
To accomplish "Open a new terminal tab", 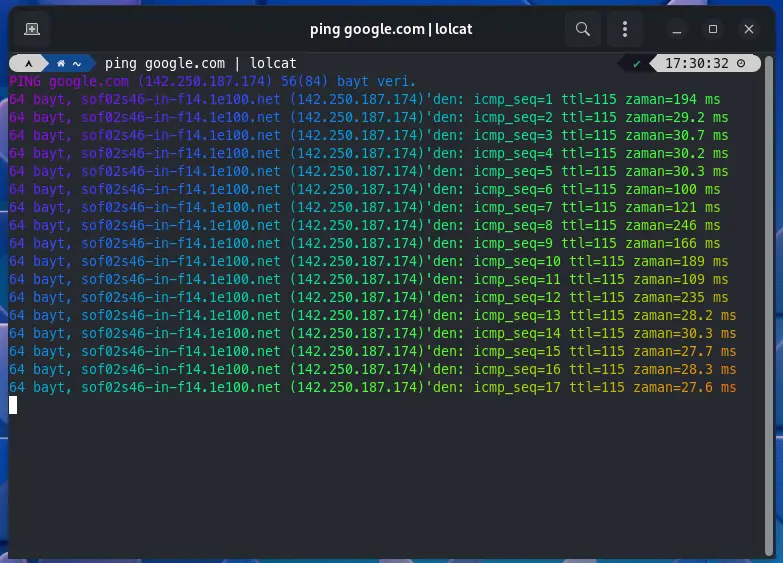I will click(32, 29).
